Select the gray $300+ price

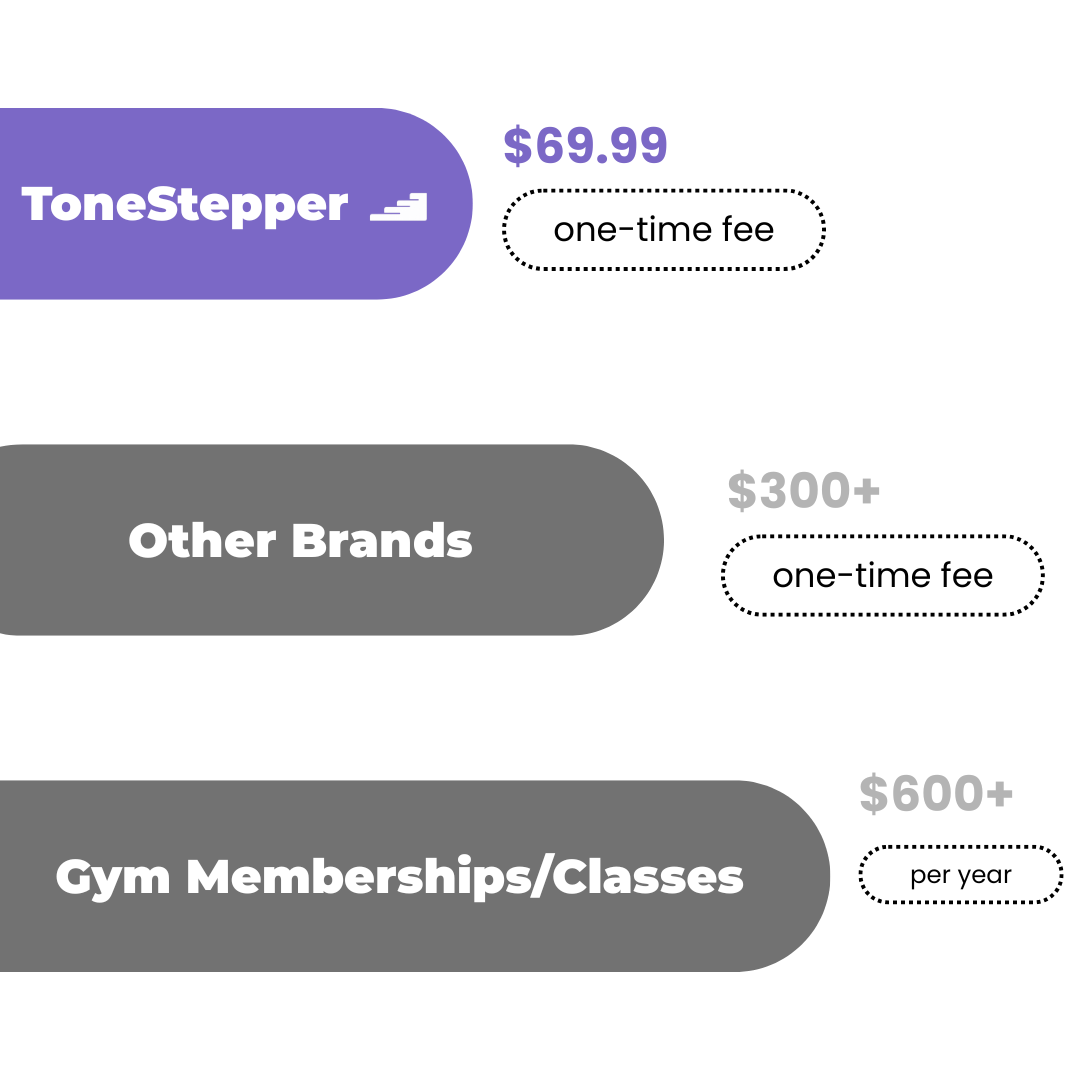pyautogui.click(x=804, y=491)
